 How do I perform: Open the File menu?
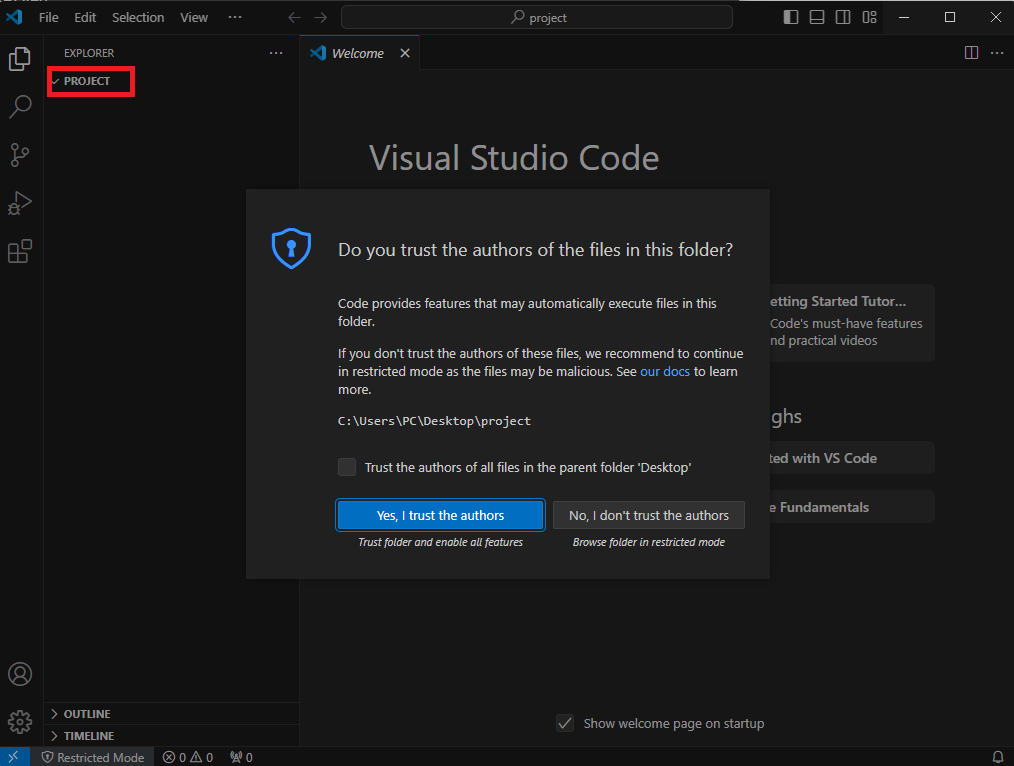point(49,17)
